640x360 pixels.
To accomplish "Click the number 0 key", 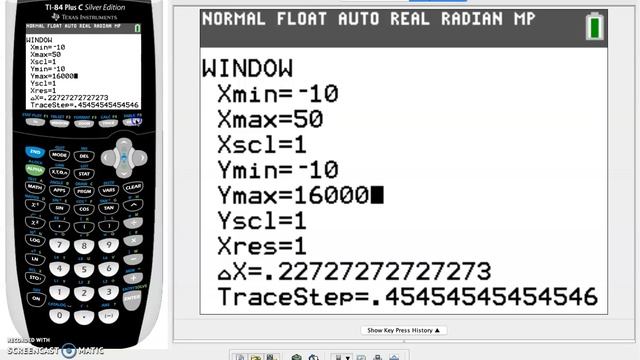I will tap(60, 316).
